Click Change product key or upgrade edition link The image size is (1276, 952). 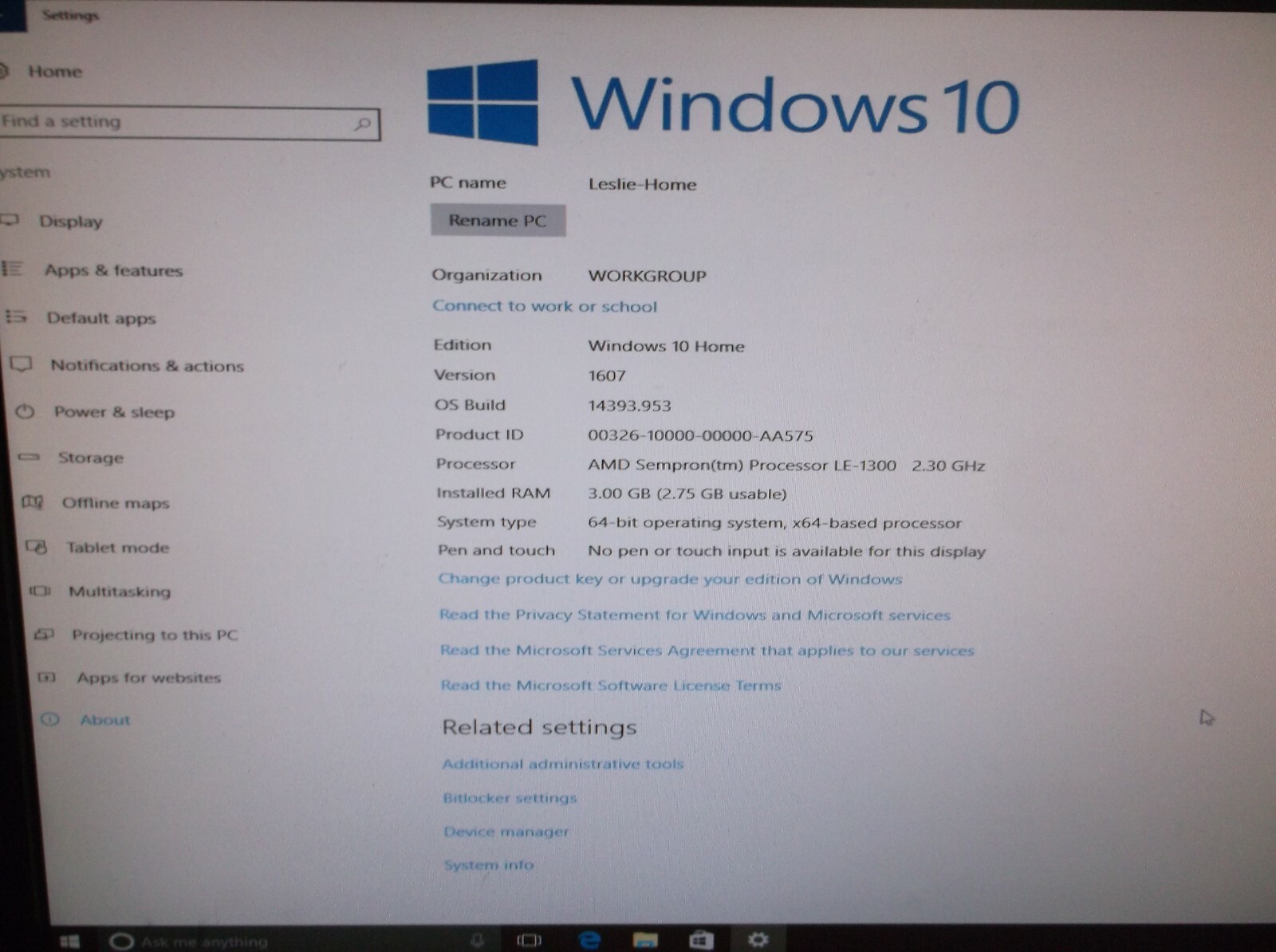[670, 579]
